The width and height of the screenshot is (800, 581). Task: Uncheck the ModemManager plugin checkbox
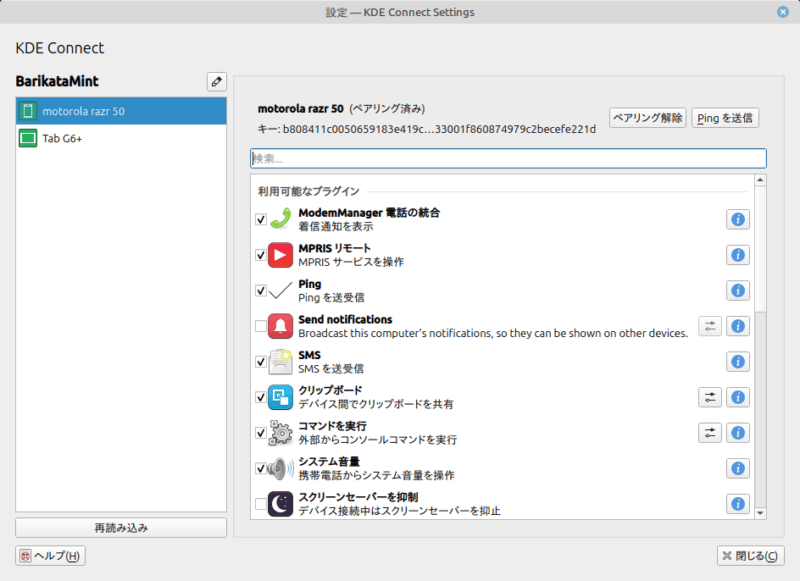261,219
